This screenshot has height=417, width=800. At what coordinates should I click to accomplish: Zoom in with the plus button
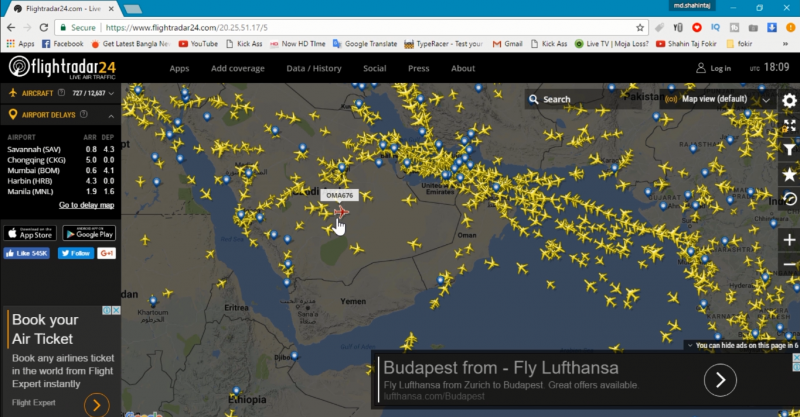point(789,240)
